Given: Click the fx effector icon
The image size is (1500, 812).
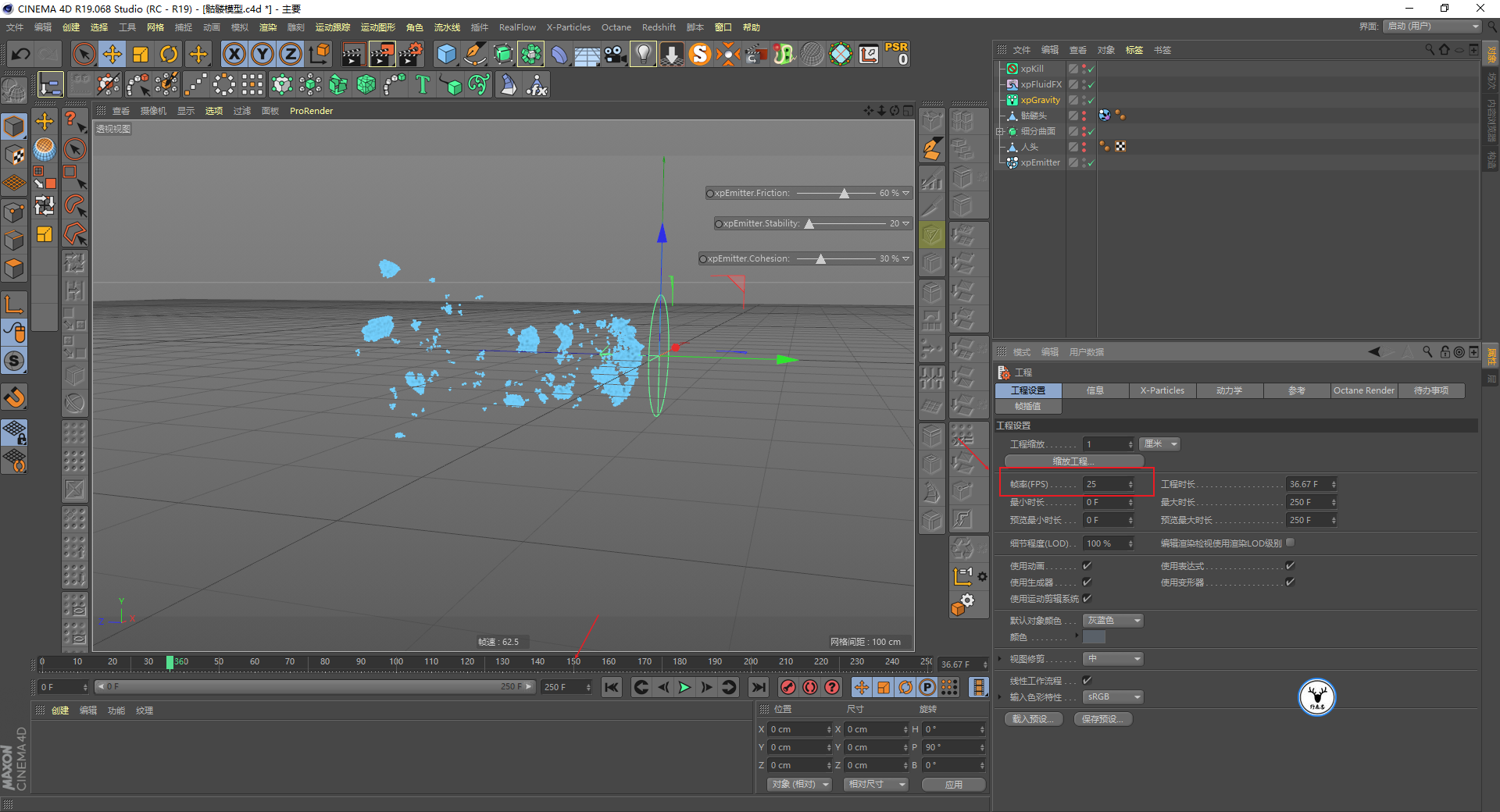Looking at the screenshot, I should coord(537,84).
